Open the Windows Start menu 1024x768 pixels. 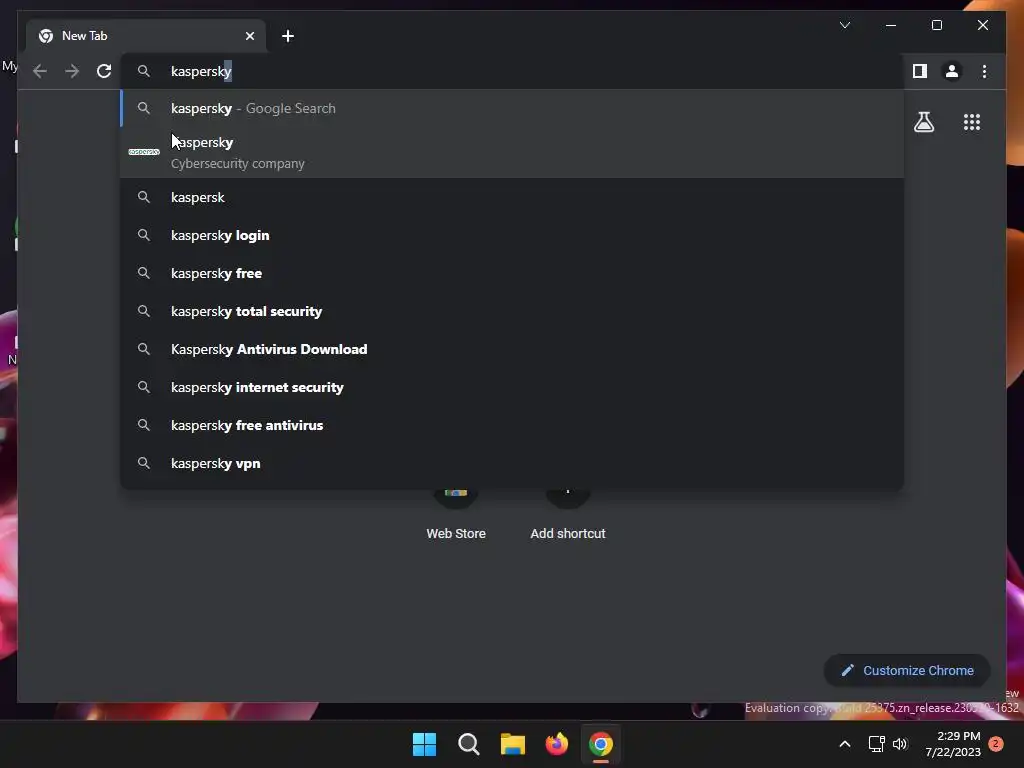pyautogui.click(x=424, y=744)
